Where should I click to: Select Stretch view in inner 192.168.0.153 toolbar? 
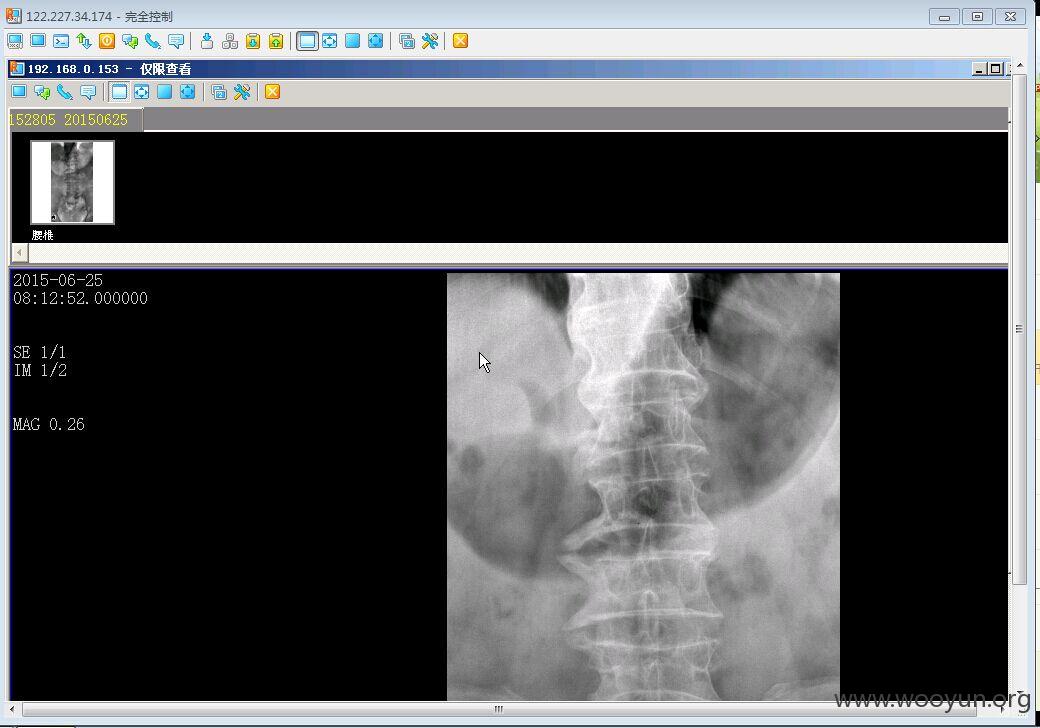142,91
